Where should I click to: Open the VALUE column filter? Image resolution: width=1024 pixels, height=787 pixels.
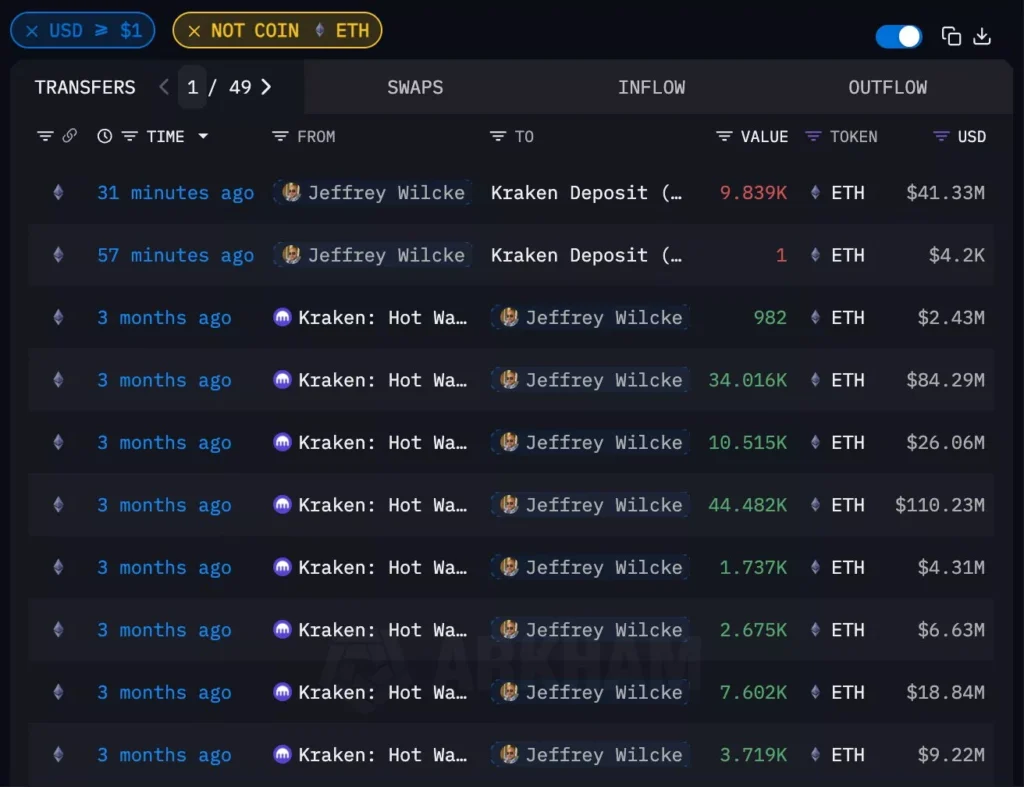(724, 136)
